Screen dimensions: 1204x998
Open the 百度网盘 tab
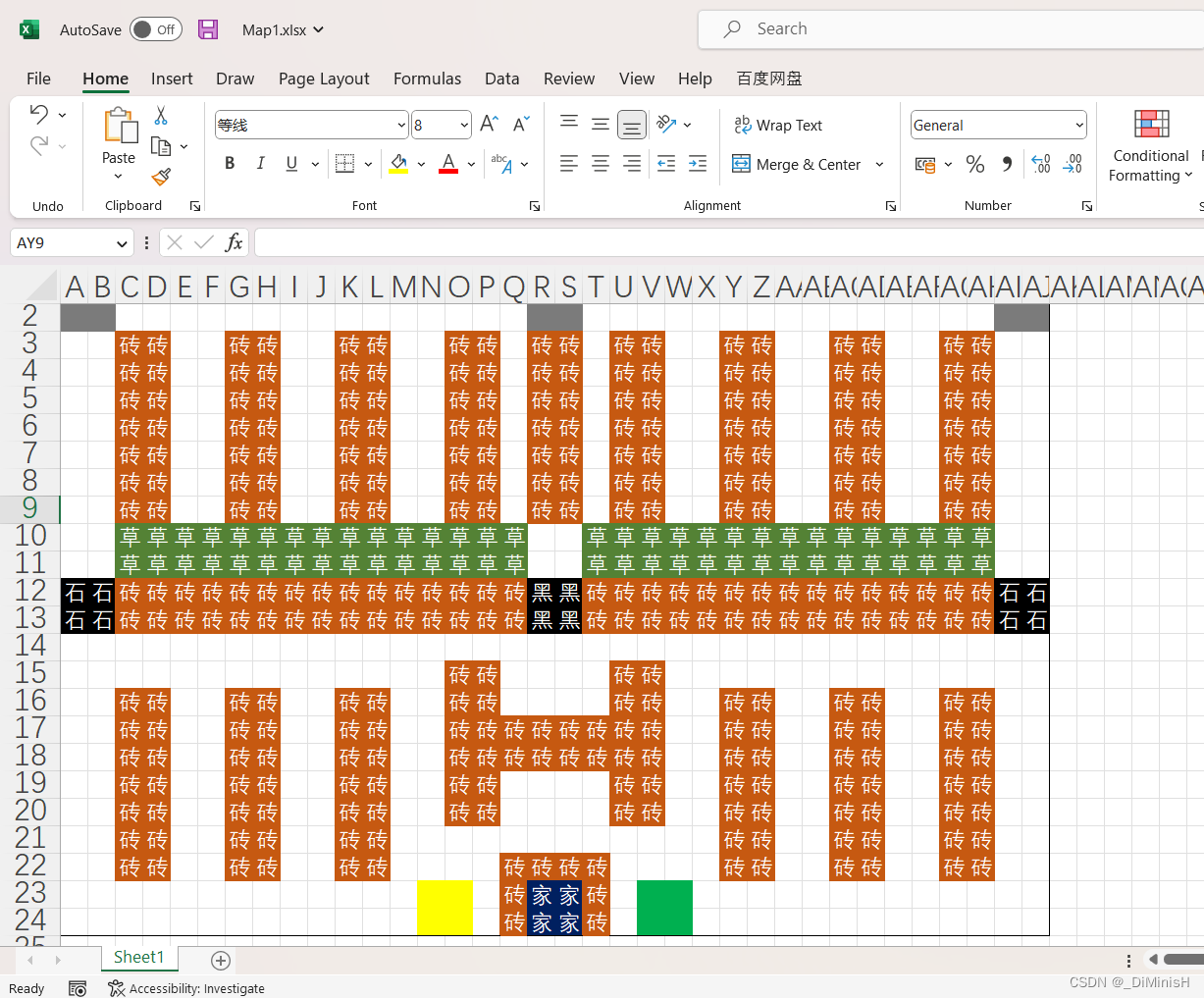(x=769, y=79)
